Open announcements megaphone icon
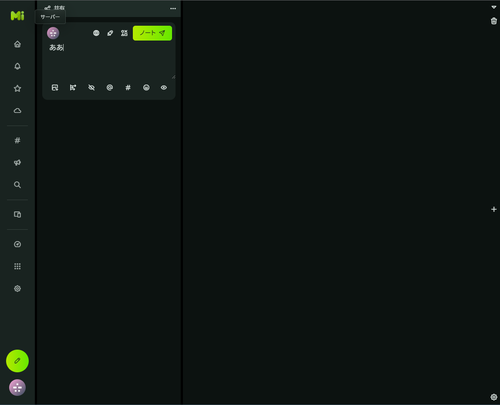Image resolution: width=500 pixels, height=405 pixels. [17, 163]
